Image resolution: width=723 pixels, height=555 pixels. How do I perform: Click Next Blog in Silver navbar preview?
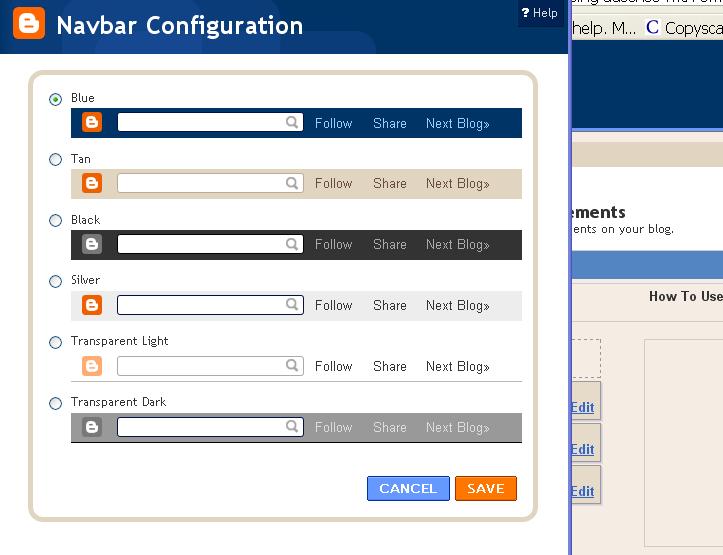point(457,306)
